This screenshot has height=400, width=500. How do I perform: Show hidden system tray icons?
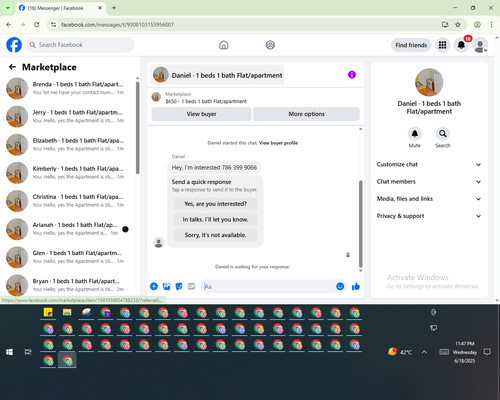(x=424, y=352)
